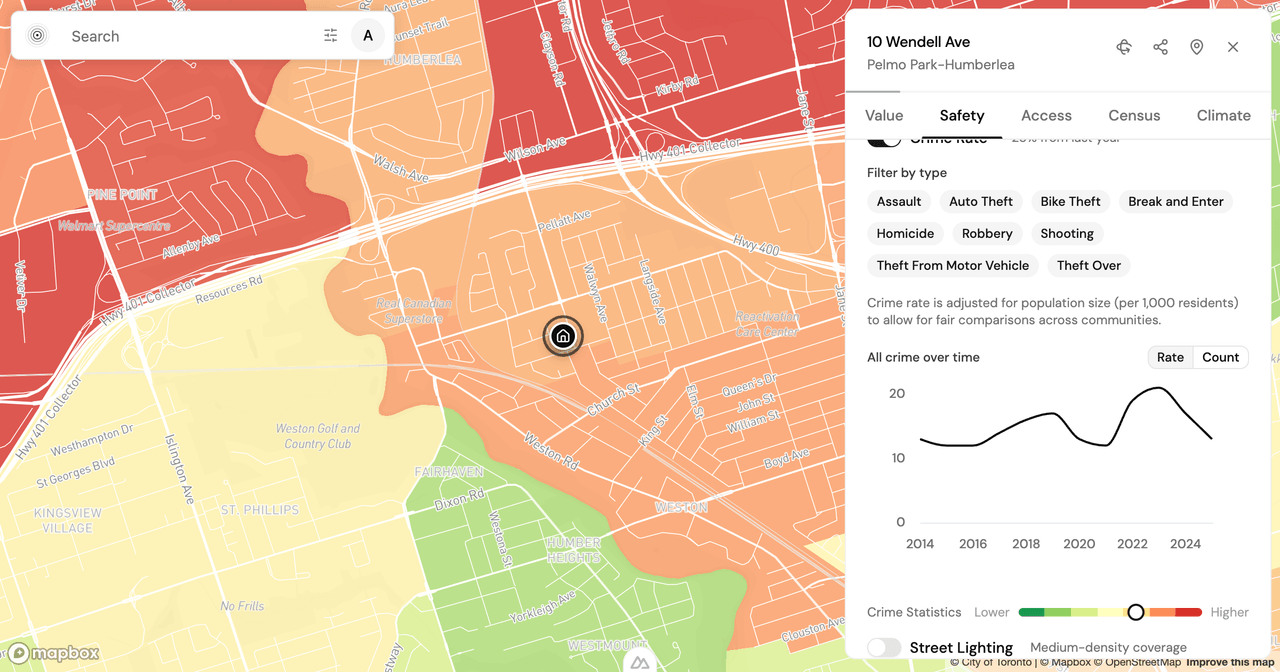1280x672 pixels.
Task: Open the Climate tab
Action: coord(1224,115)
